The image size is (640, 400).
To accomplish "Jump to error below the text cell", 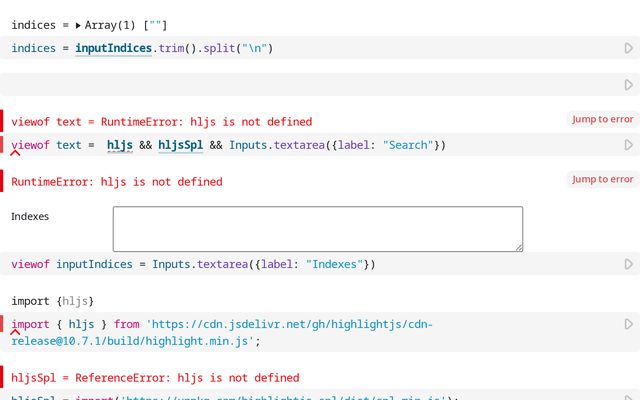I will point(602,179).
